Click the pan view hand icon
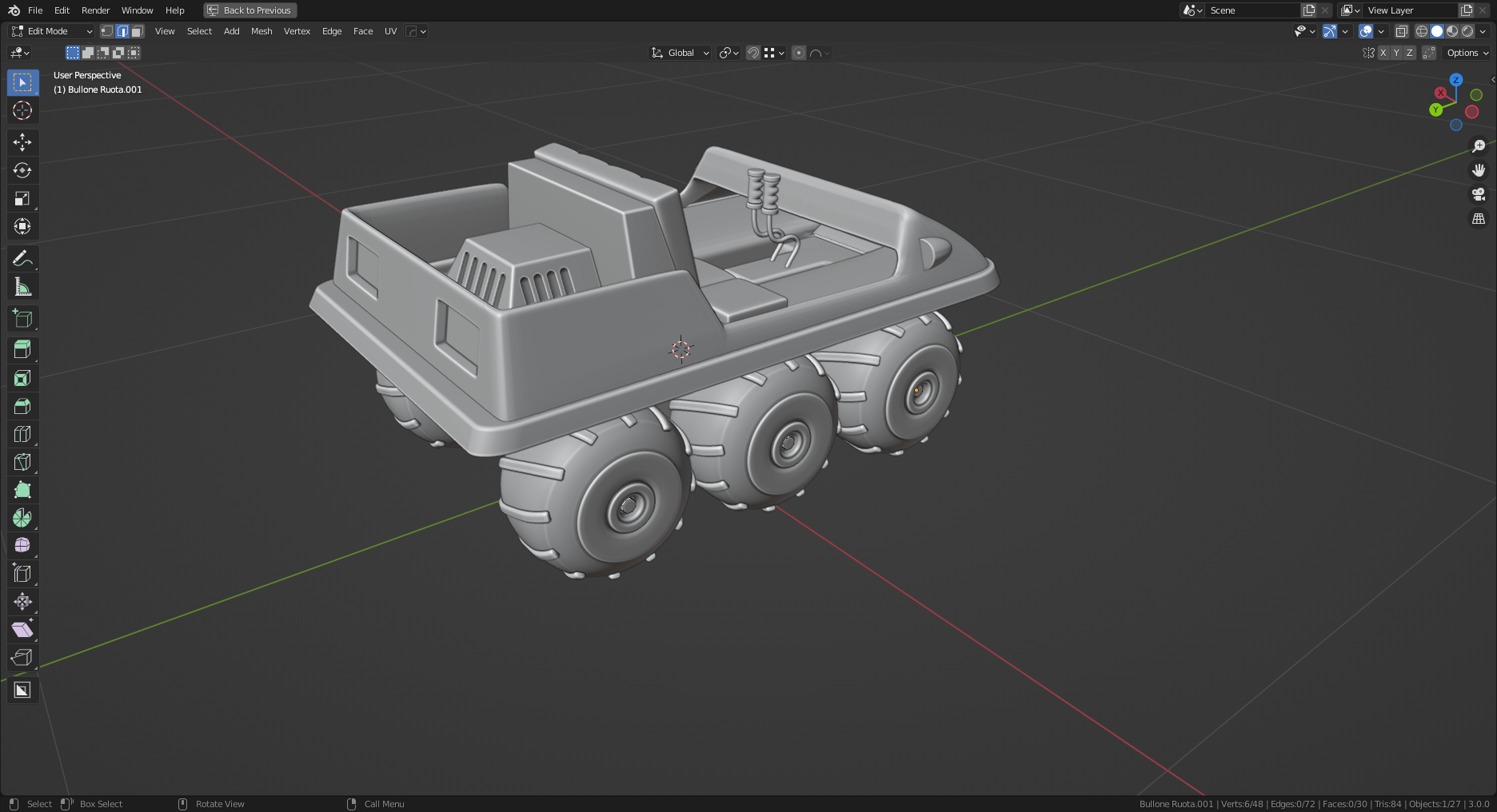 1479,170
